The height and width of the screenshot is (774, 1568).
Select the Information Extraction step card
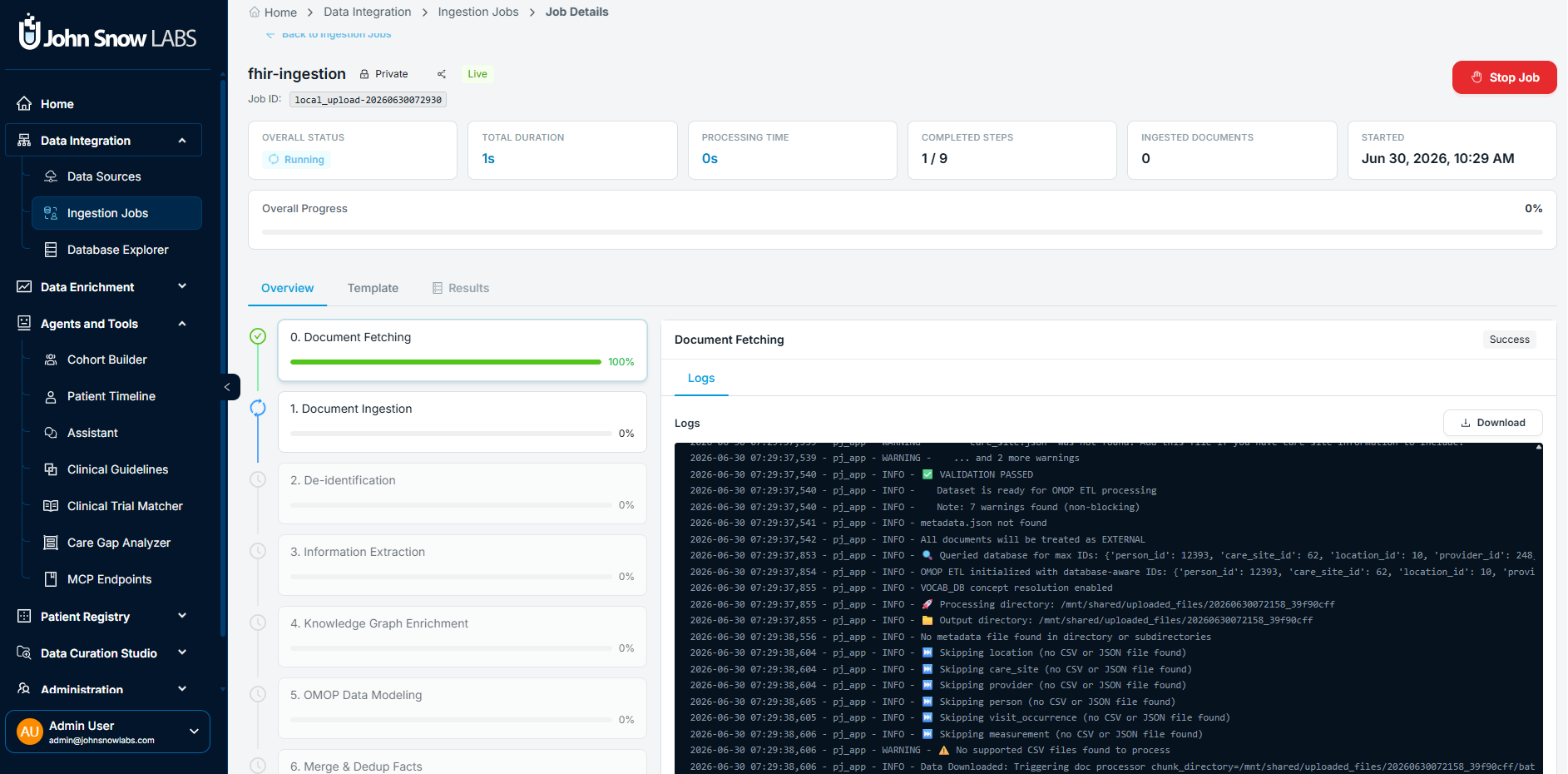point(462,565)
